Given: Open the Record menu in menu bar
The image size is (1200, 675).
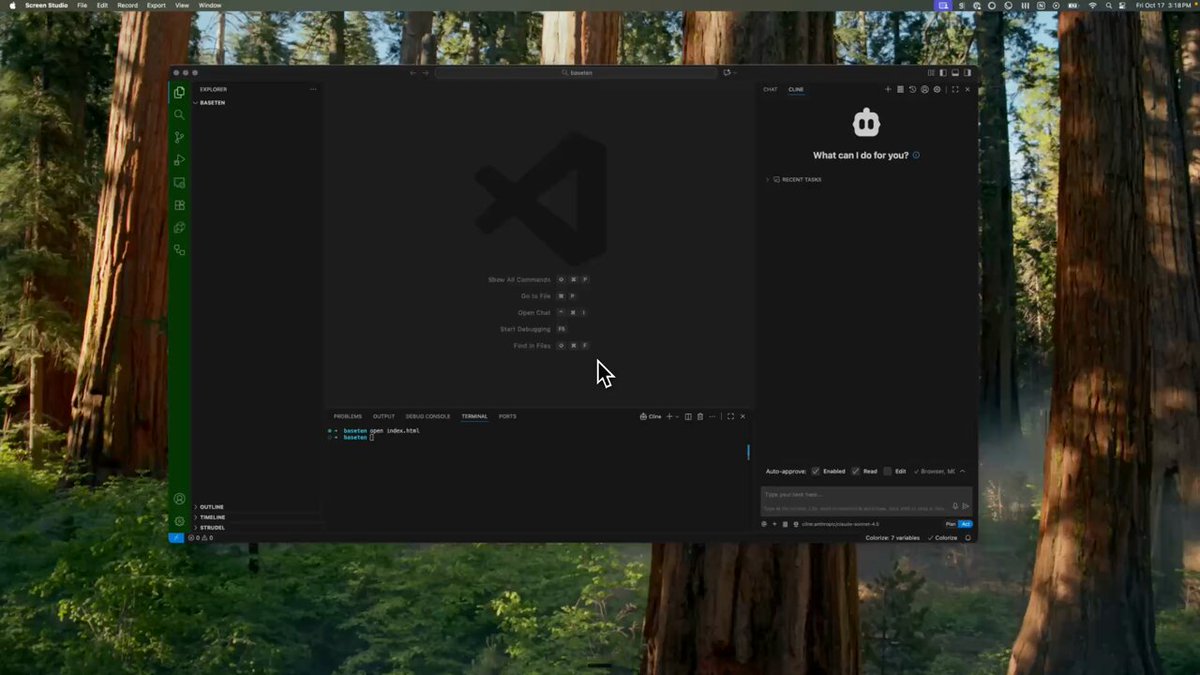Looking at the screenshot, I should (127, 5).
